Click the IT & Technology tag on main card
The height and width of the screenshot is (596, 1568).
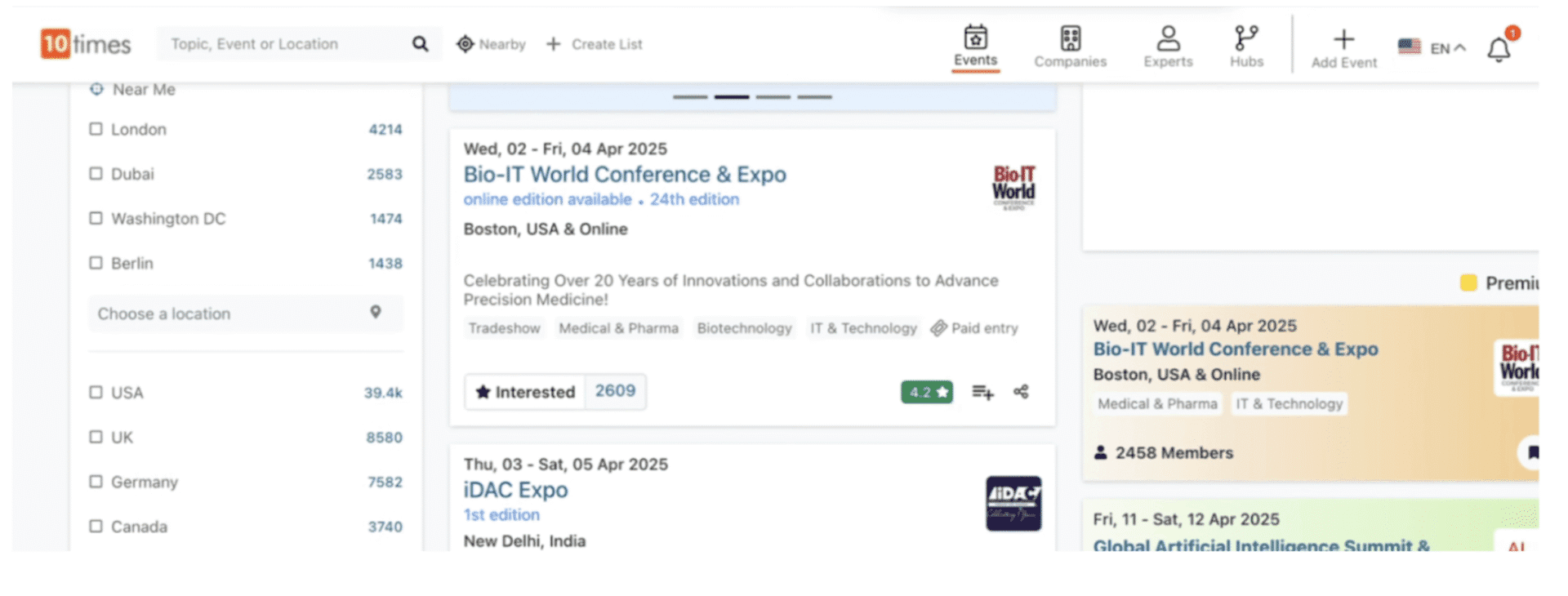864,328
